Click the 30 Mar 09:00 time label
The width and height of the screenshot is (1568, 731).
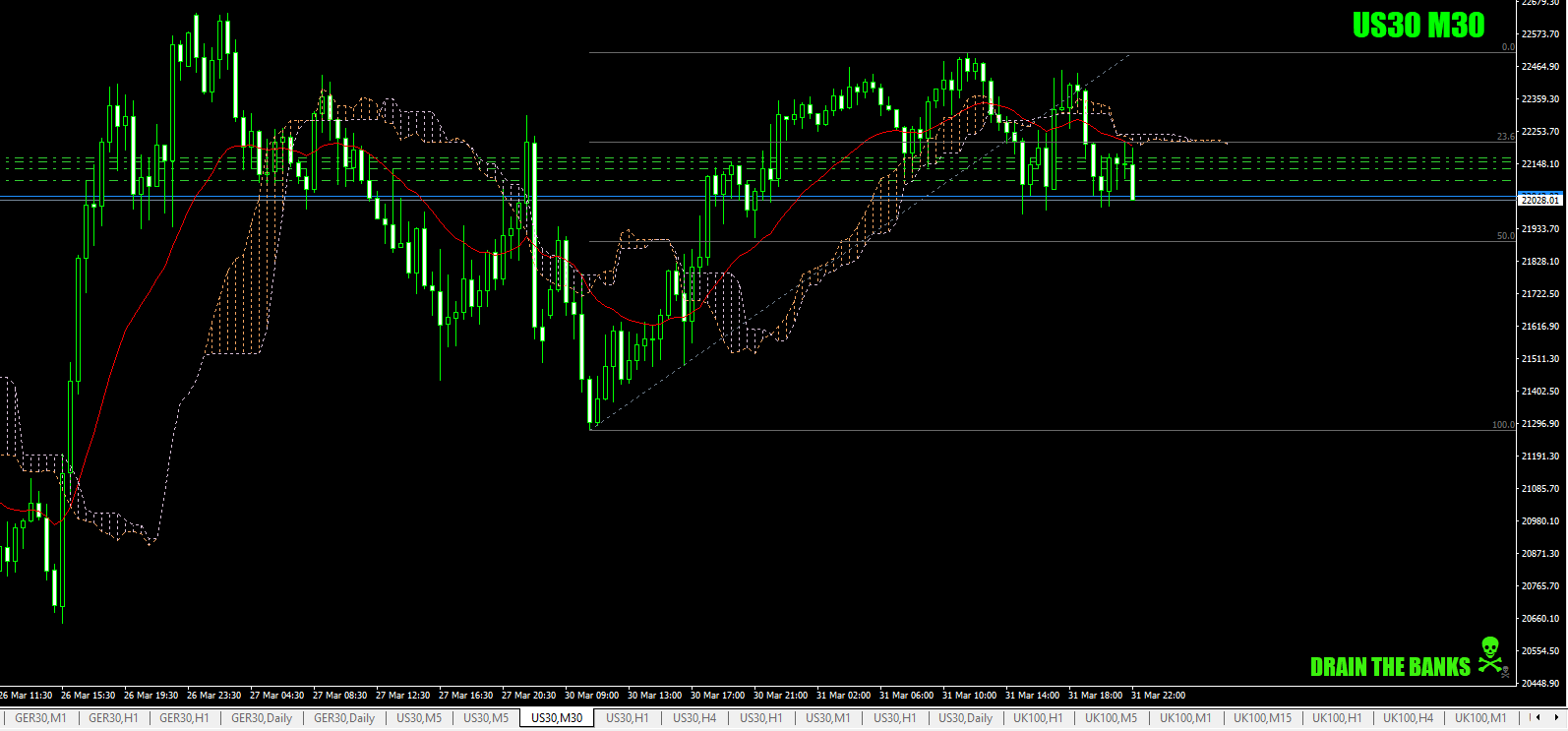[592, 696]
